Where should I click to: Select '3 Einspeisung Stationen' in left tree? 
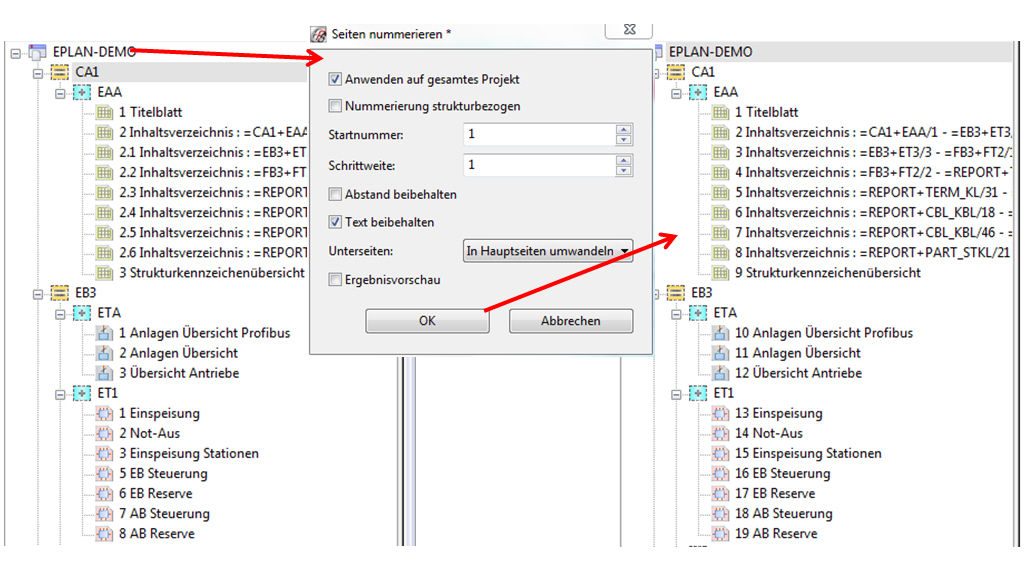pos(188,454)
